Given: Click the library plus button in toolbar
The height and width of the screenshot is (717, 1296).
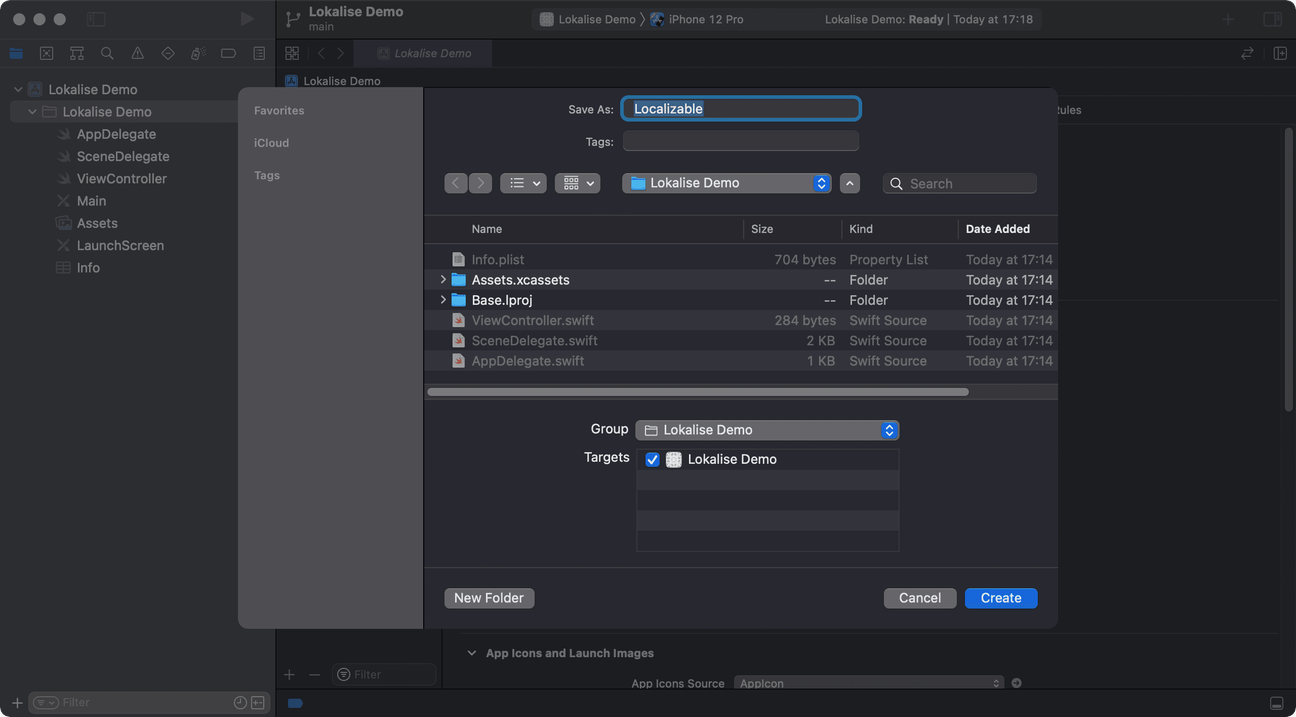Looking at the screenshot, I should 1228,19.
